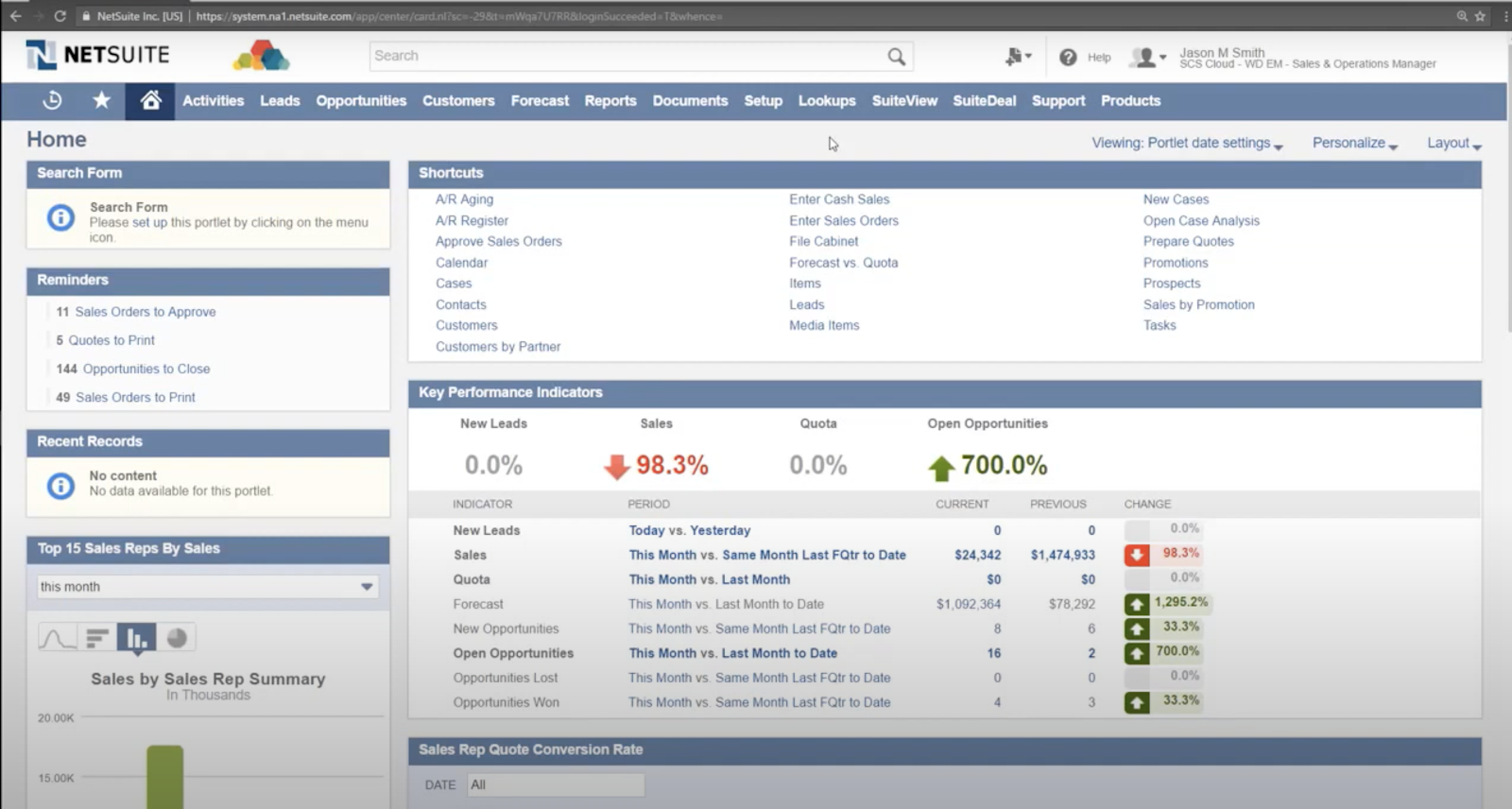Click the browser address bar
This screenshot has height=809, width=1512.
(756, 16)
